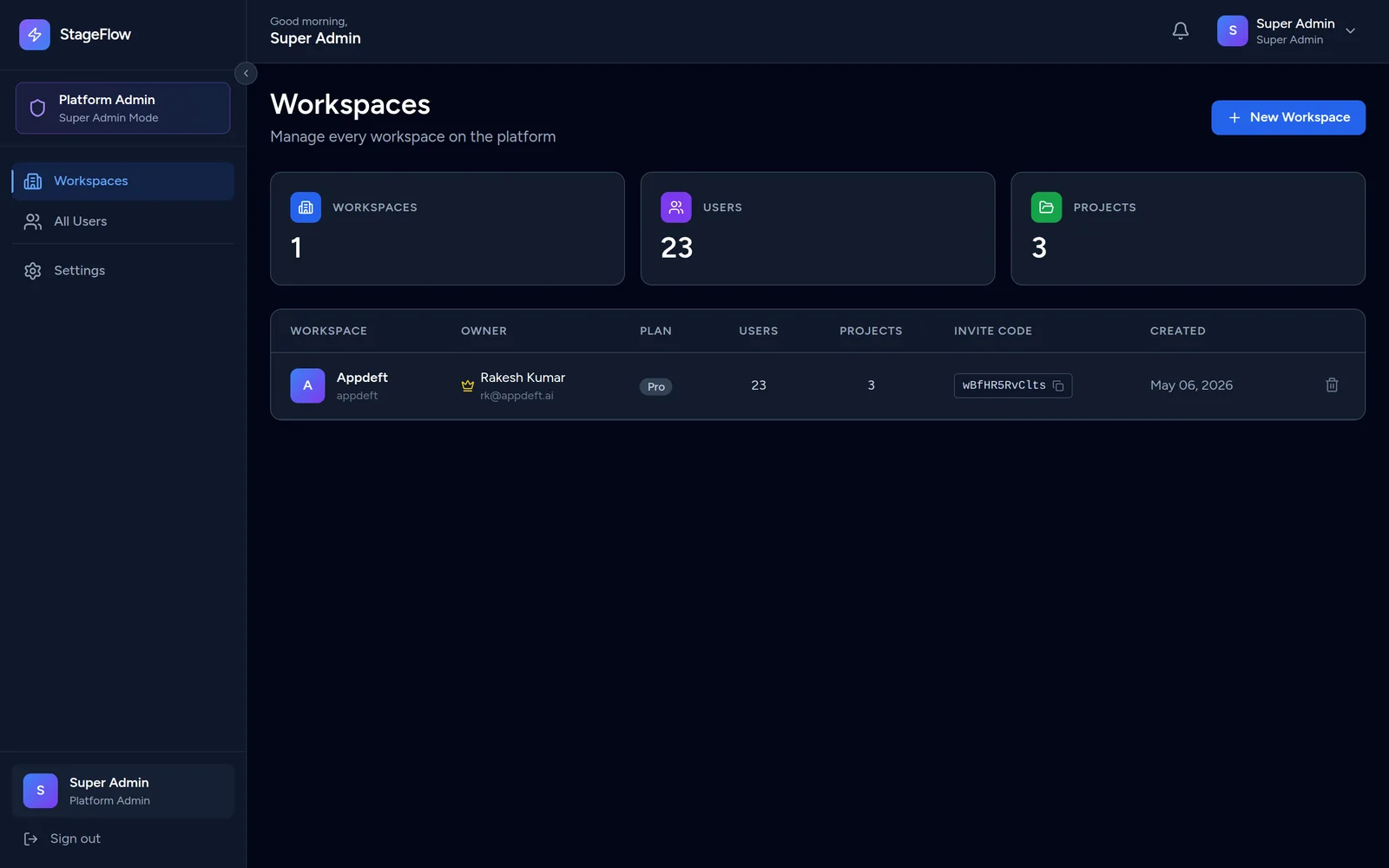Click the PLAN column header
1389x868 pixels.
pos(655,332)
